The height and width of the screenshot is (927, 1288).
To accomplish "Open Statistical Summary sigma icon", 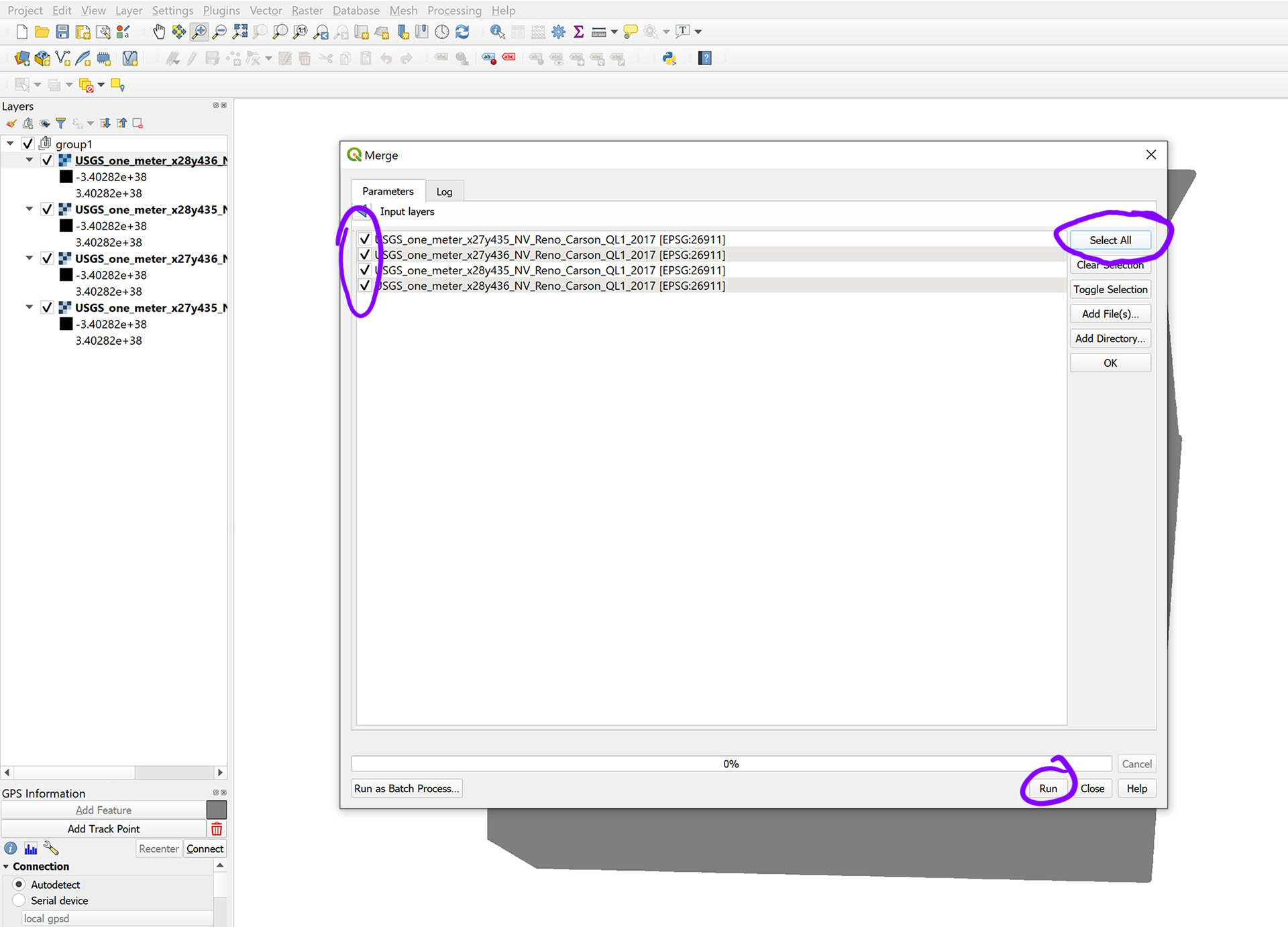I will pos(578,32).
